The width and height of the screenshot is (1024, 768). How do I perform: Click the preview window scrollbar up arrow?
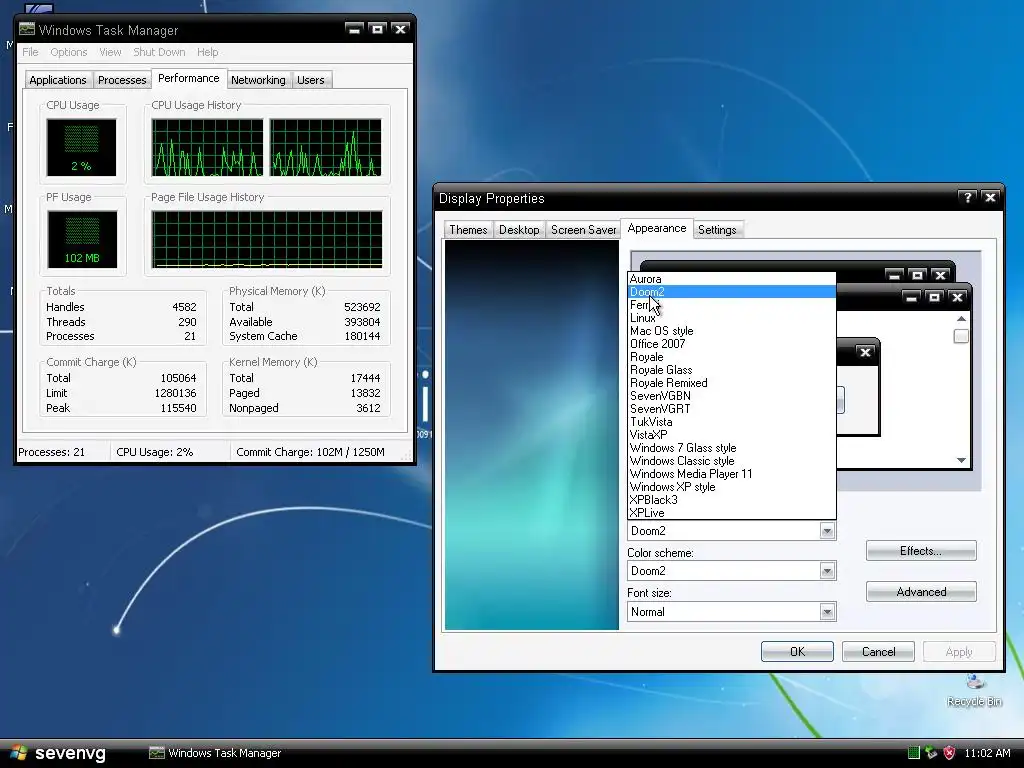(x=961, y=319)
